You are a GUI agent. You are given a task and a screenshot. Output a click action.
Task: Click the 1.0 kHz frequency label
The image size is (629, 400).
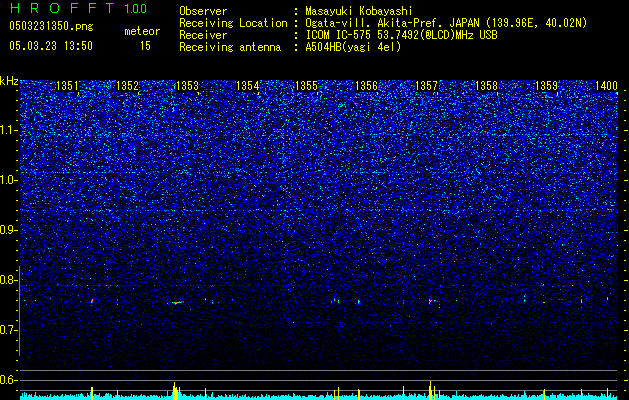click(9, 180)
